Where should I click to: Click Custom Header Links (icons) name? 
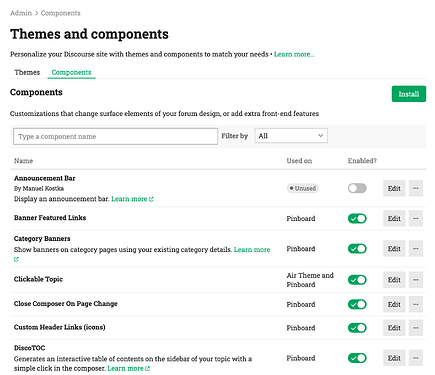point(60,327)
